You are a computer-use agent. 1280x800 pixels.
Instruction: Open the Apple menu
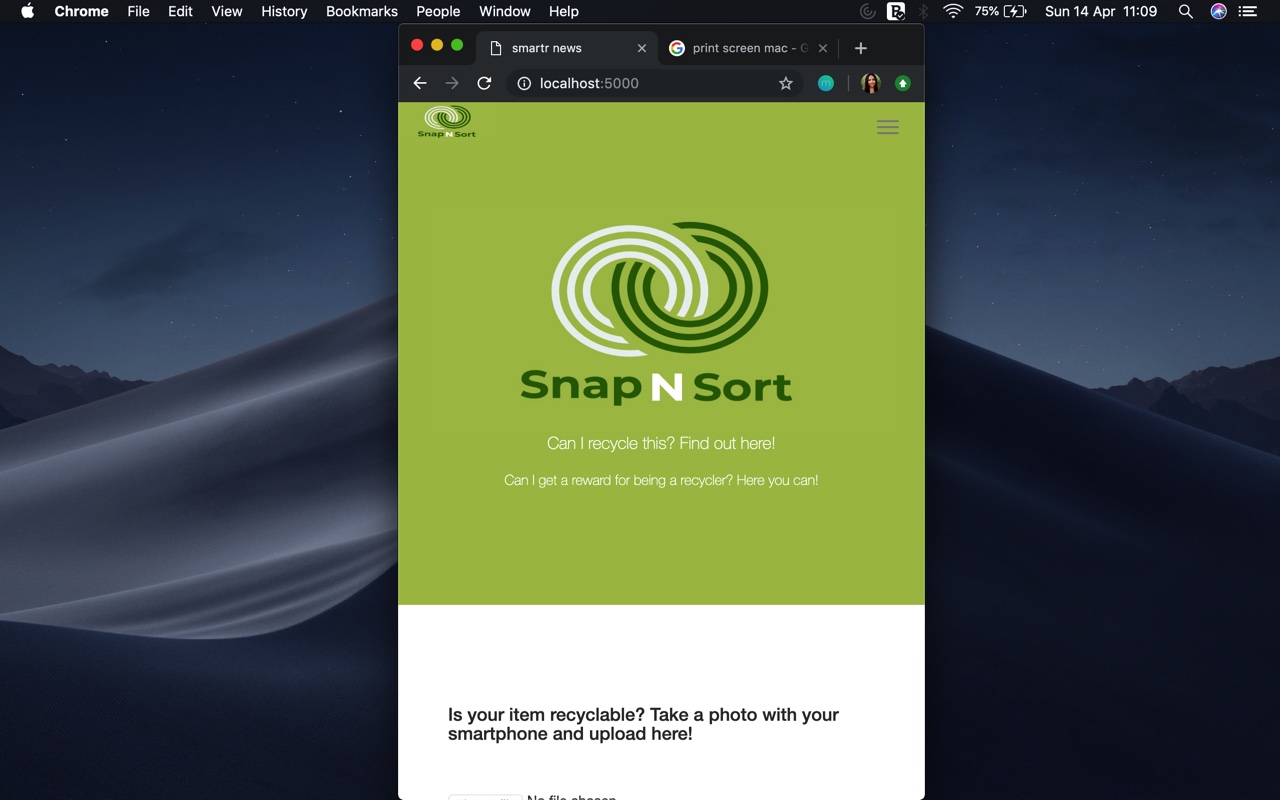pyautogui.click(x=27, y=11)
